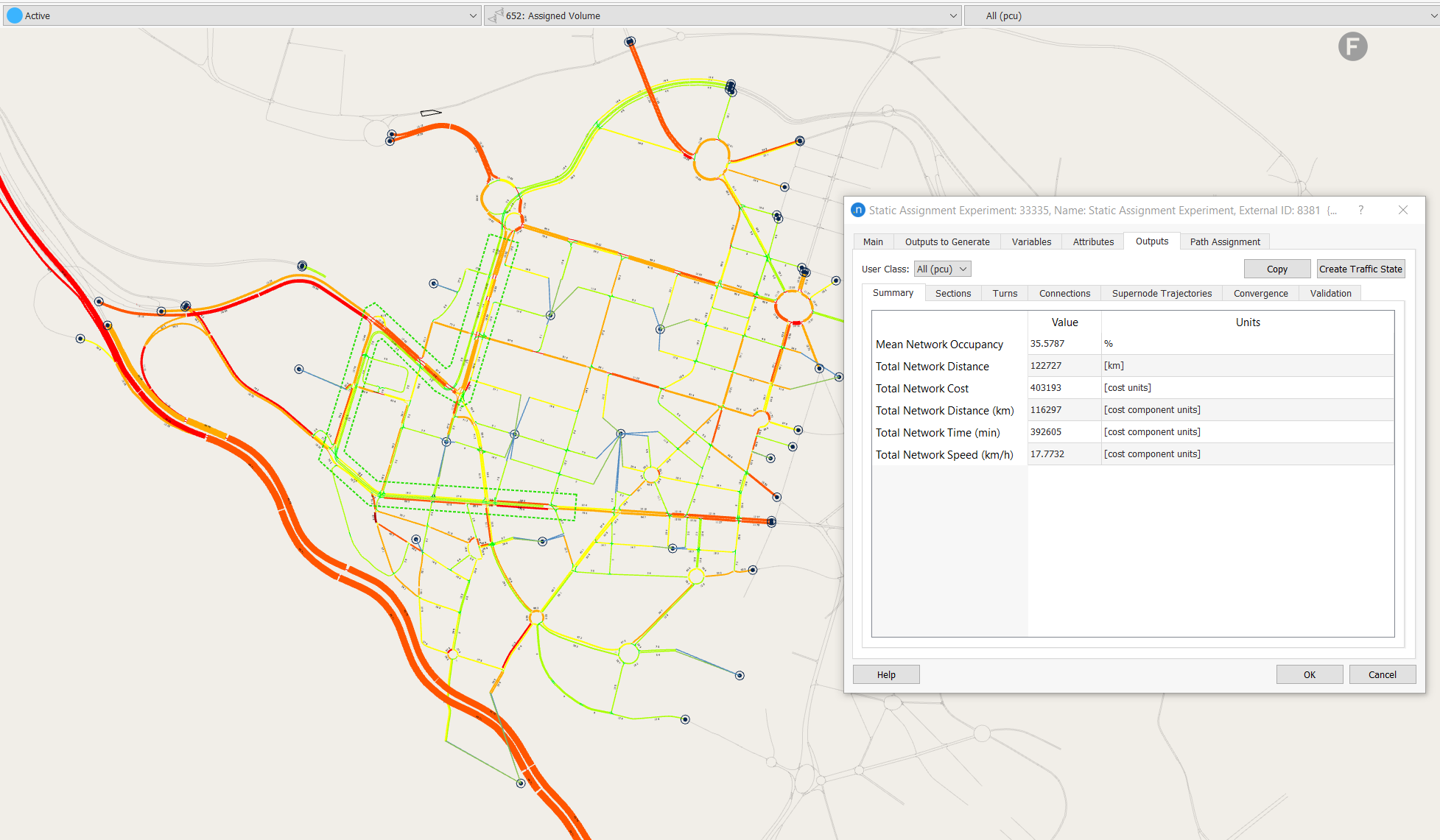The image size is (1440, 840).
Task: Select the Sections sub-tab
Action: pos(952,294)
